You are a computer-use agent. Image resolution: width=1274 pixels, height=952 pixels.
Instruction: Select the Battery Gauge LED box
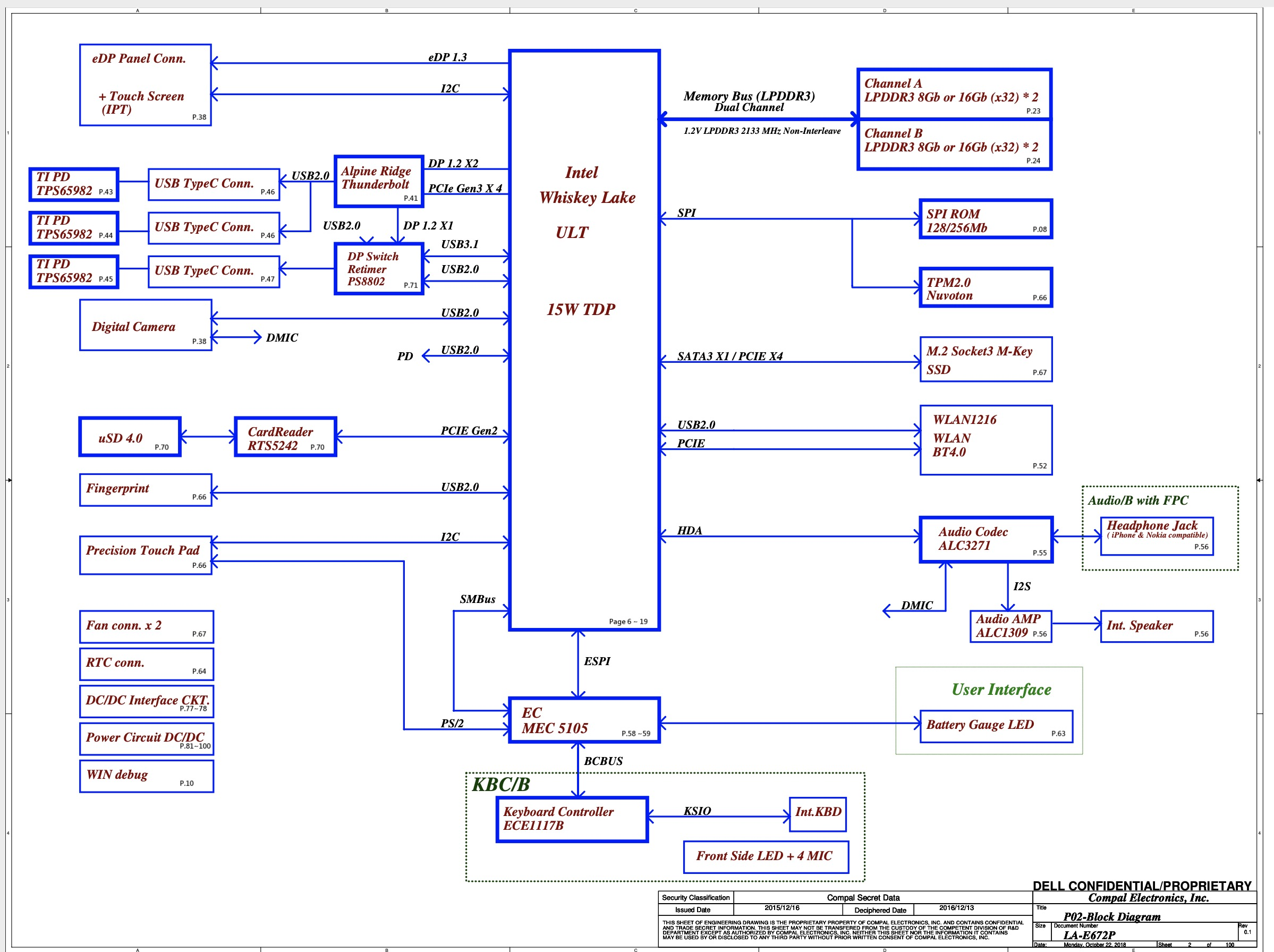pos(996,726)
